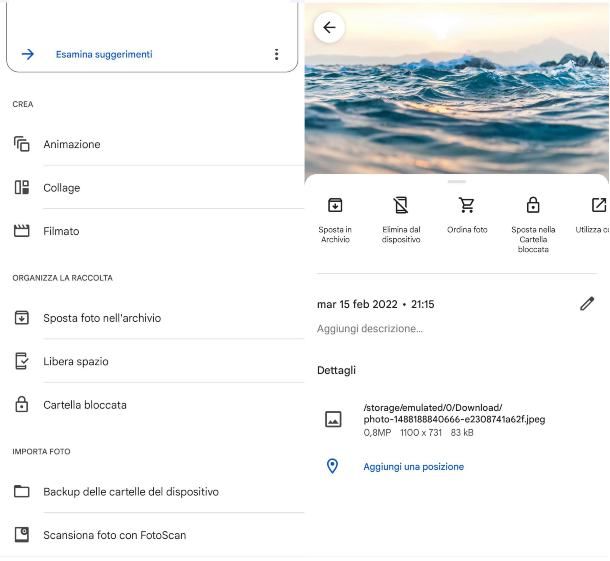Tap Elimina dal dispositivo icon

401,205
